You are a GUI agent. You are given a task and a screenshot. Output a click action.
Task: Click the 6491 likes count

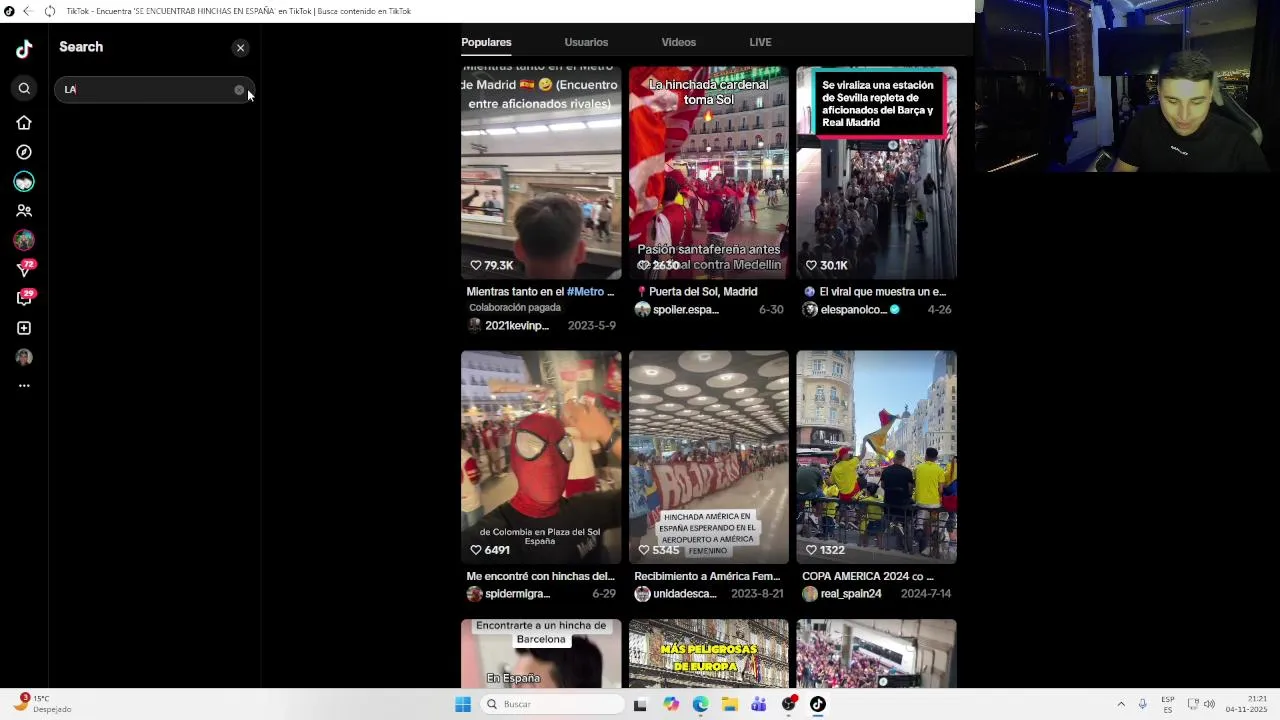click(496, 551)
